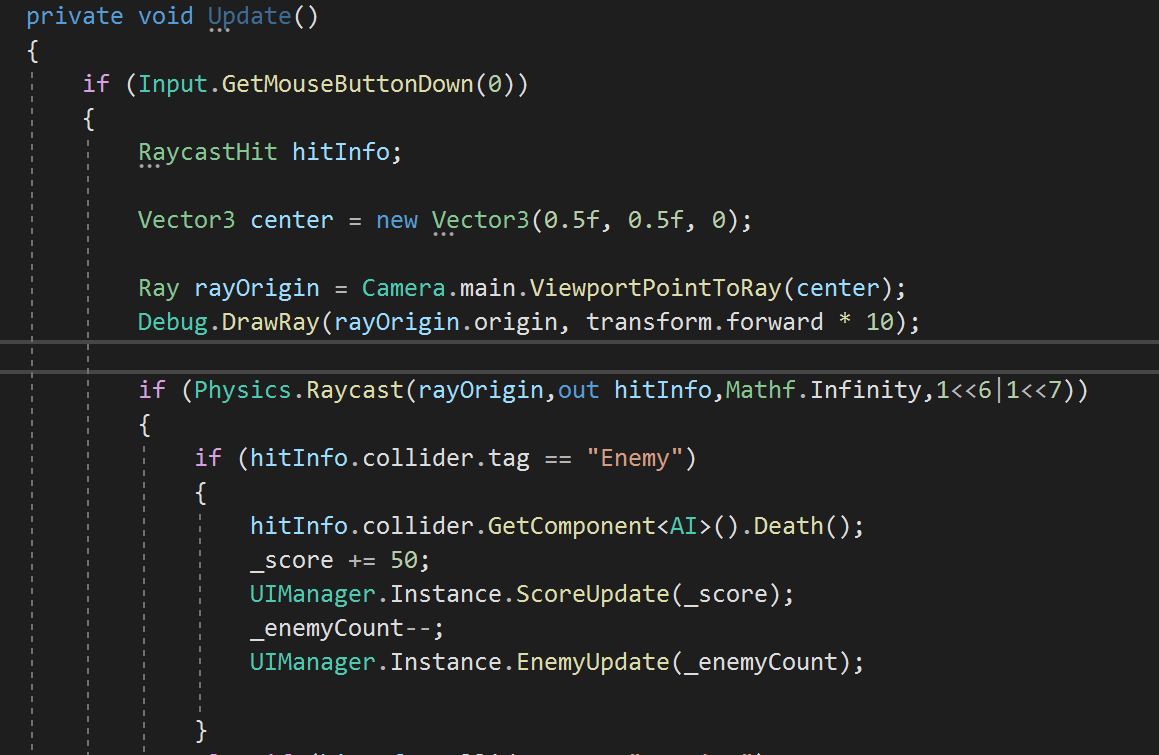Select the center variable name
Image resolution: width=1159 pixels, height=755 pixels.
click(291, 219)
